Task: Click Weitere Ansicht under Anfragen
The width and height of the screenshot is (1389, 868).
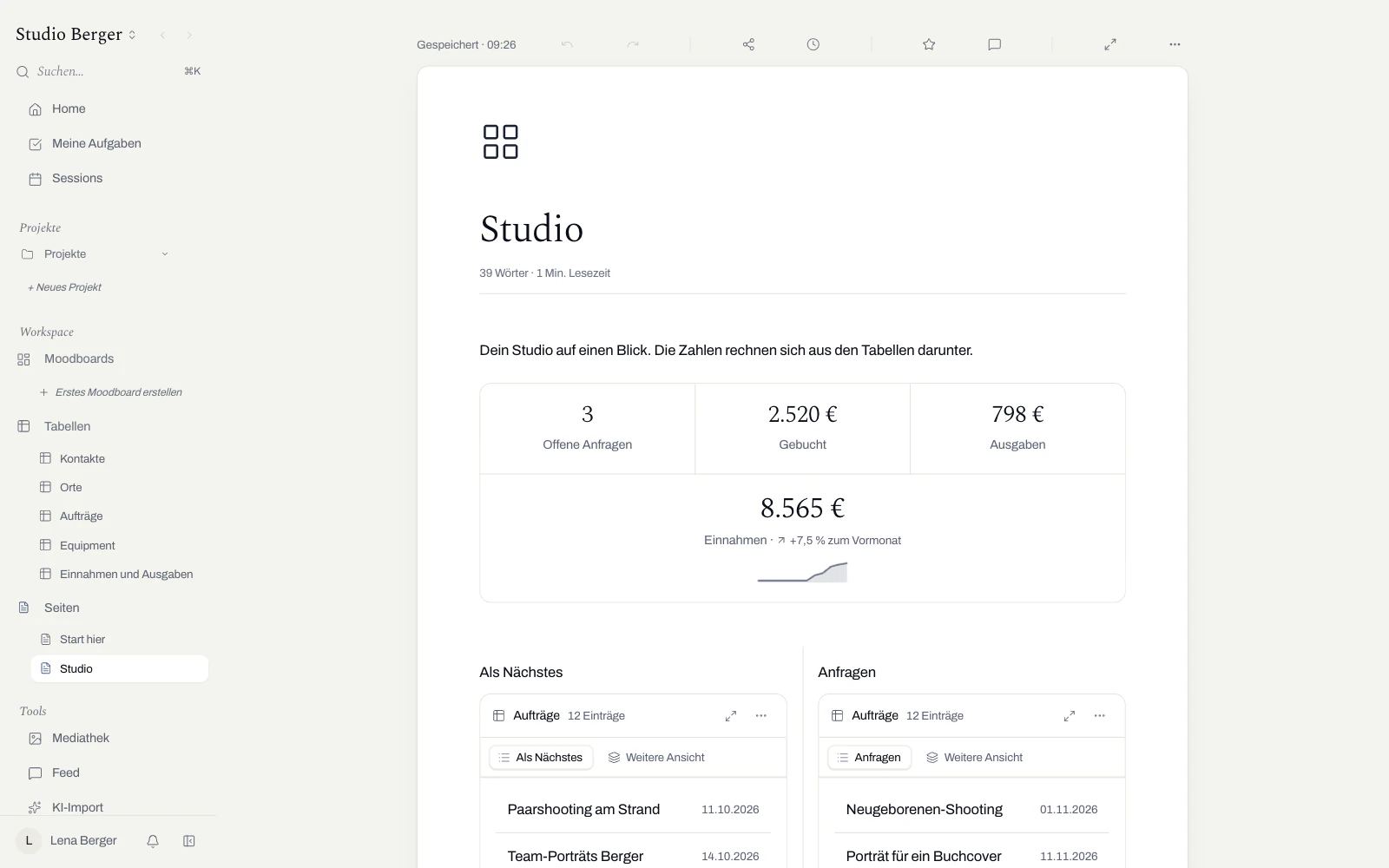Action: [x=974, y=758]
